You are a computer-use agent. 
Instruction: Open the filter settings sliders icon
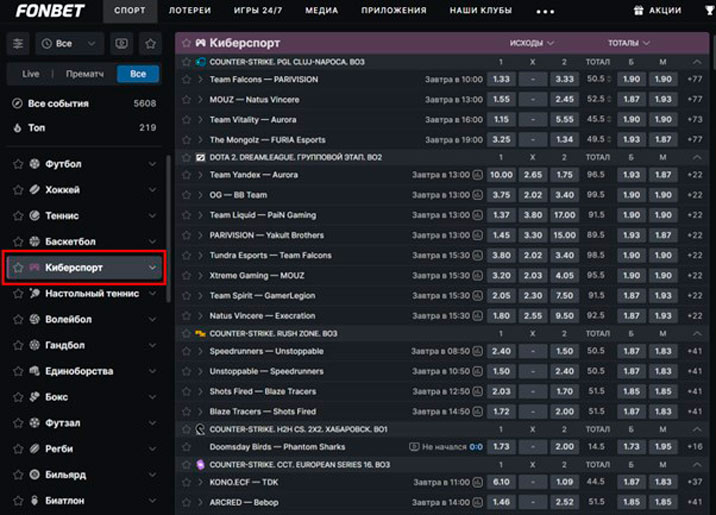click(x=18, y=44)
